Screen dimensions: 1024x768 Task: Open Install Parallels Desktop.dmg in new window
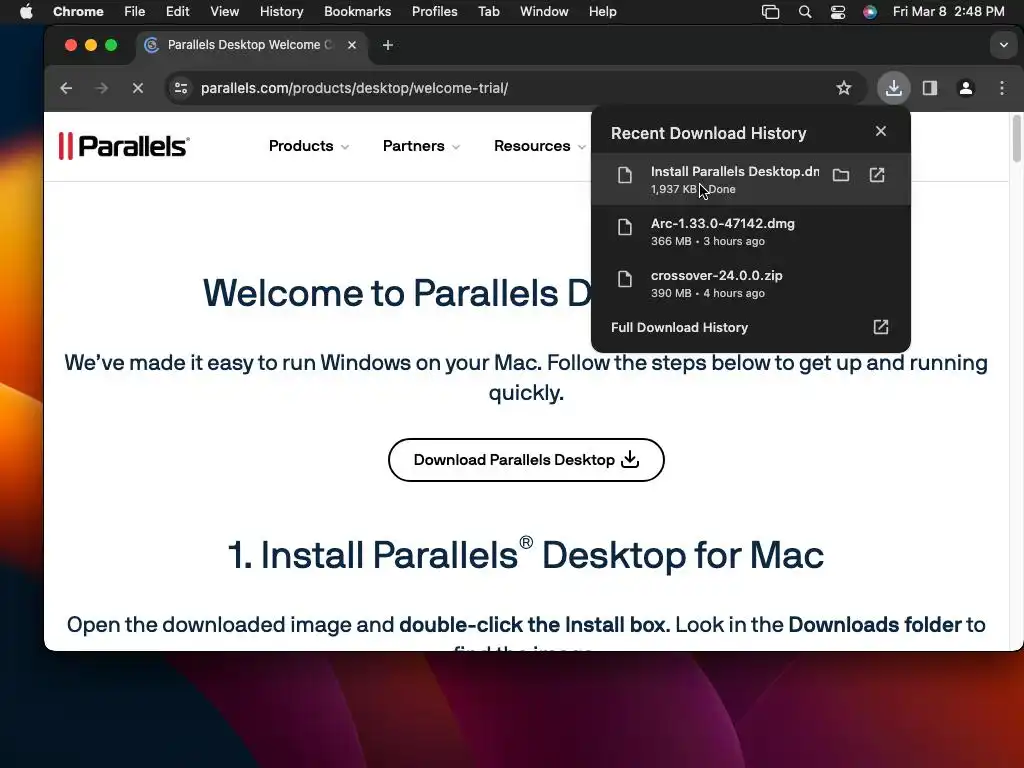[x=877, y=175]
